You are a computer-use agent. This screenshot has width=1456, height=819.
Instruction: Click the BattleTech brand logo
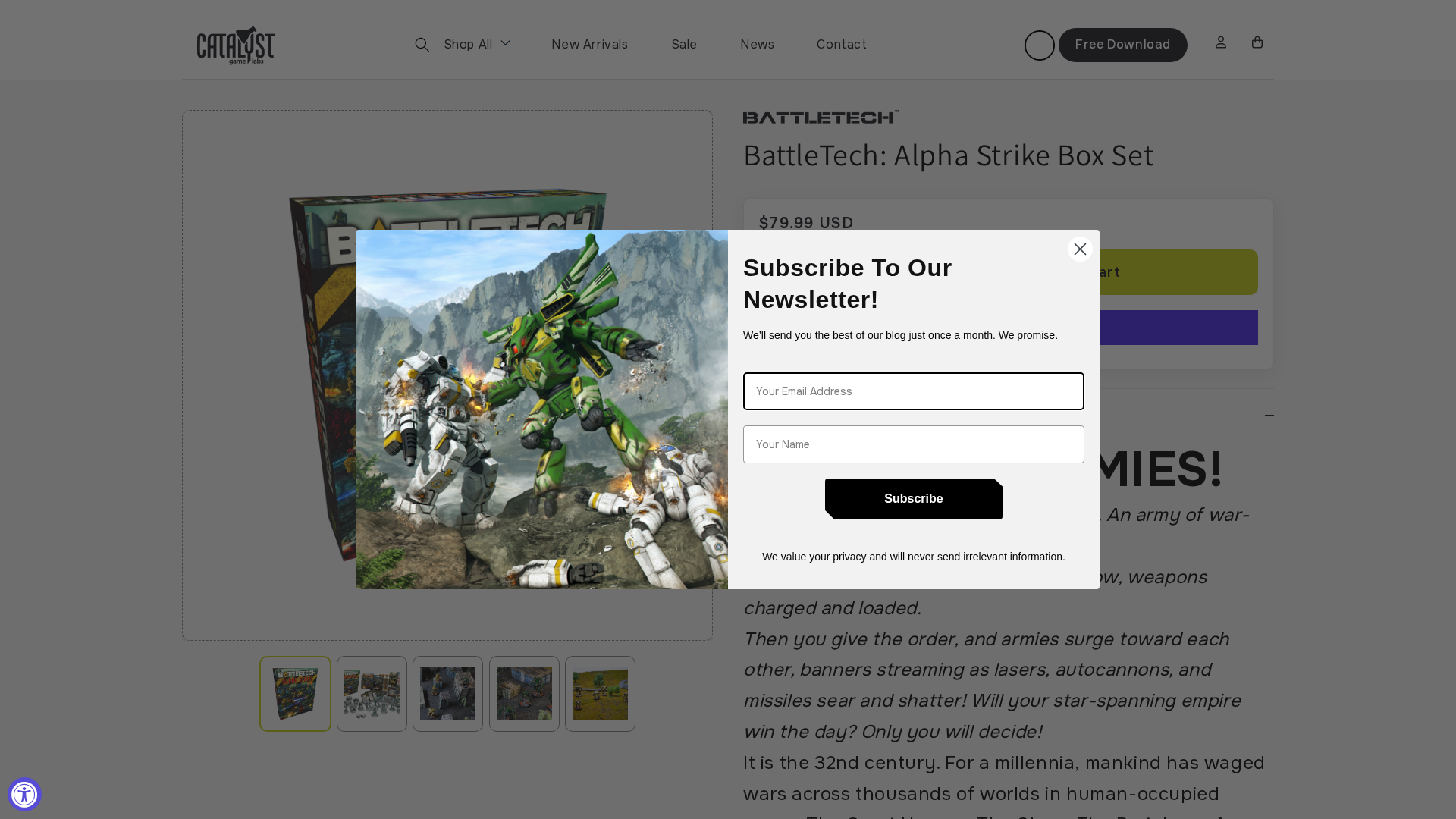tap(821, 117)
